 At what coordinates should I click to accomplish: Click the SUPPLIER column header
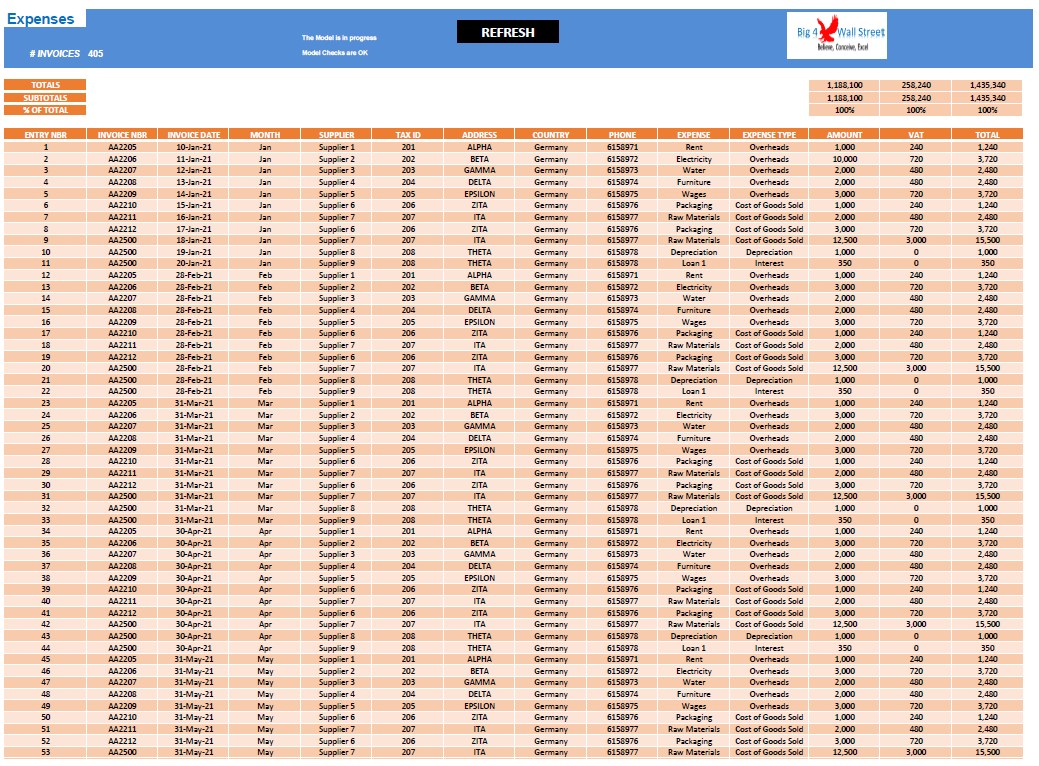pos(337,135)
